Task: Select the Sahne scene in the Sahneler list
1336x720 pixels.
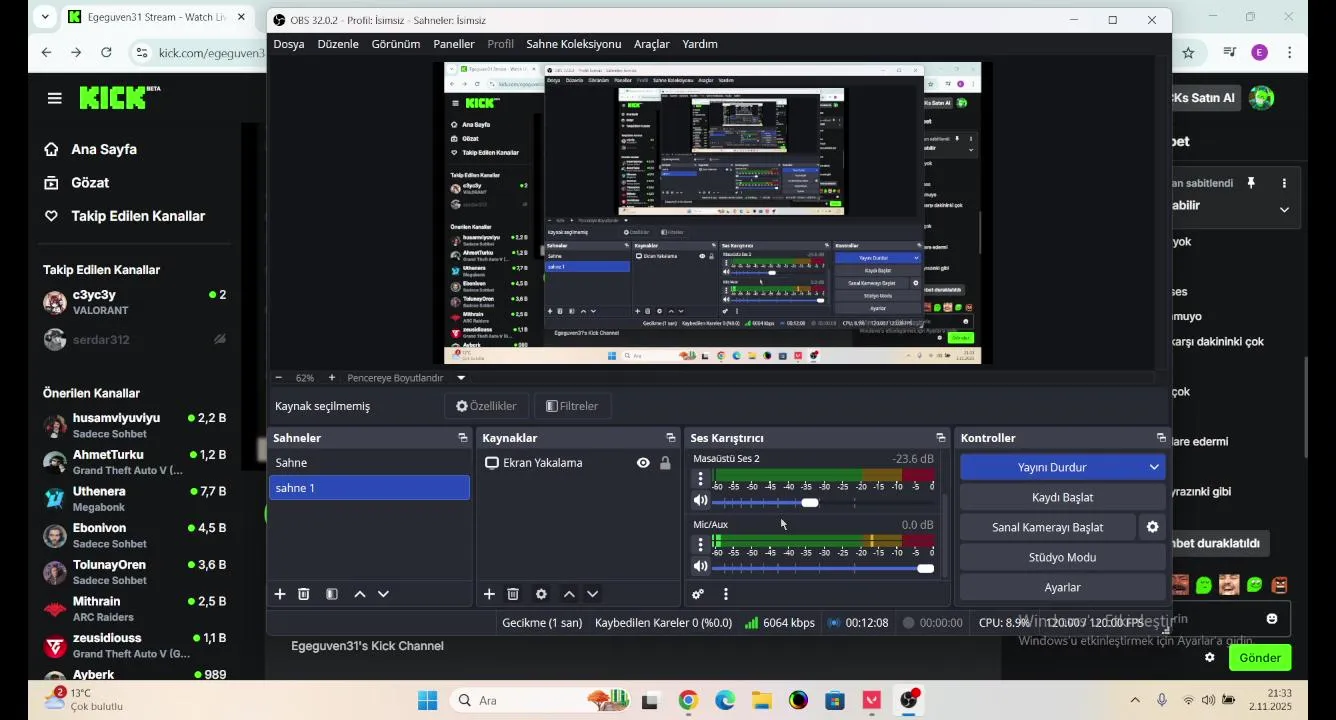Action: [x=369, y=463]
